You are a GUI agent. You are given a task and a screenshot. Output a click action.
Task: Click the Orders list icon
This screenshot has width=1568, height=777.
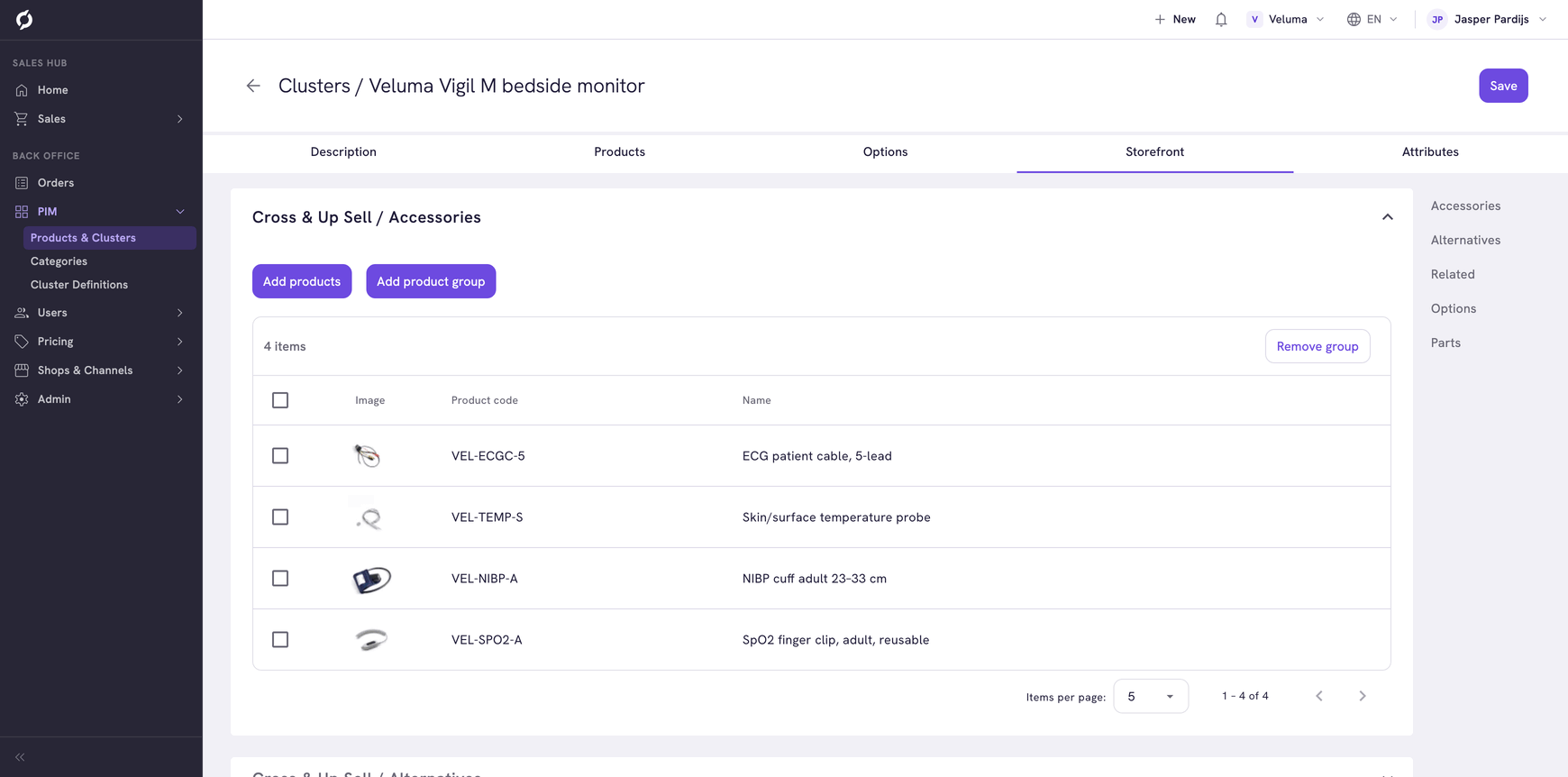[x=22, y=183]
